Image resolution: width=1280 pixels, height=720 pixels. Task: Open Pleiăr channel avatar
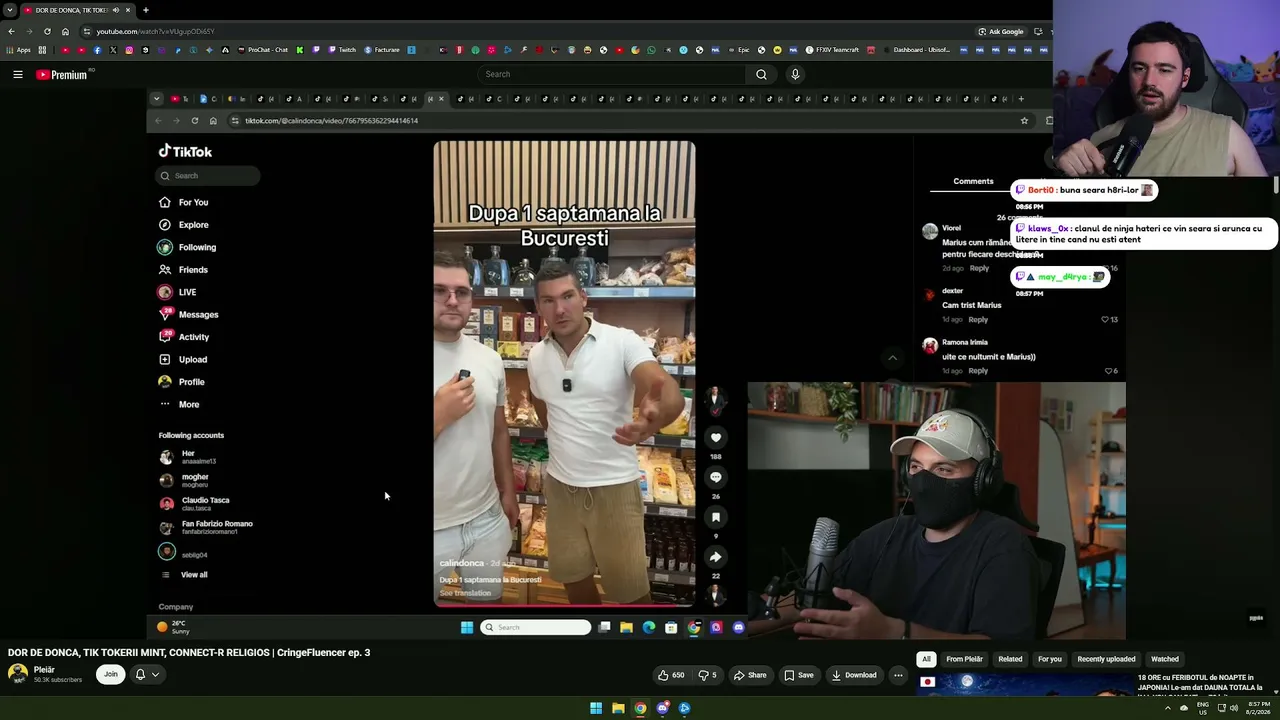tap(18, 674)
